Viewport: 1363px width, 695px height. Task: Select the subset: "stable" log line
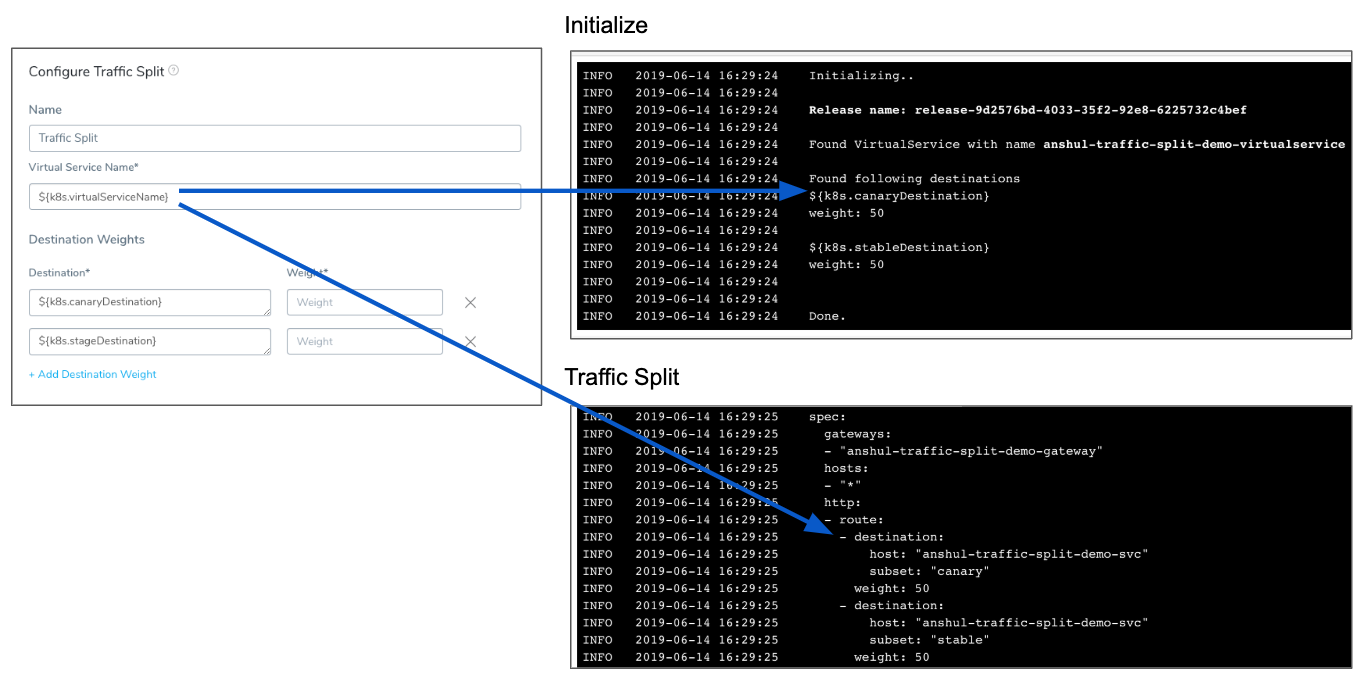click(x=929, y=639)
